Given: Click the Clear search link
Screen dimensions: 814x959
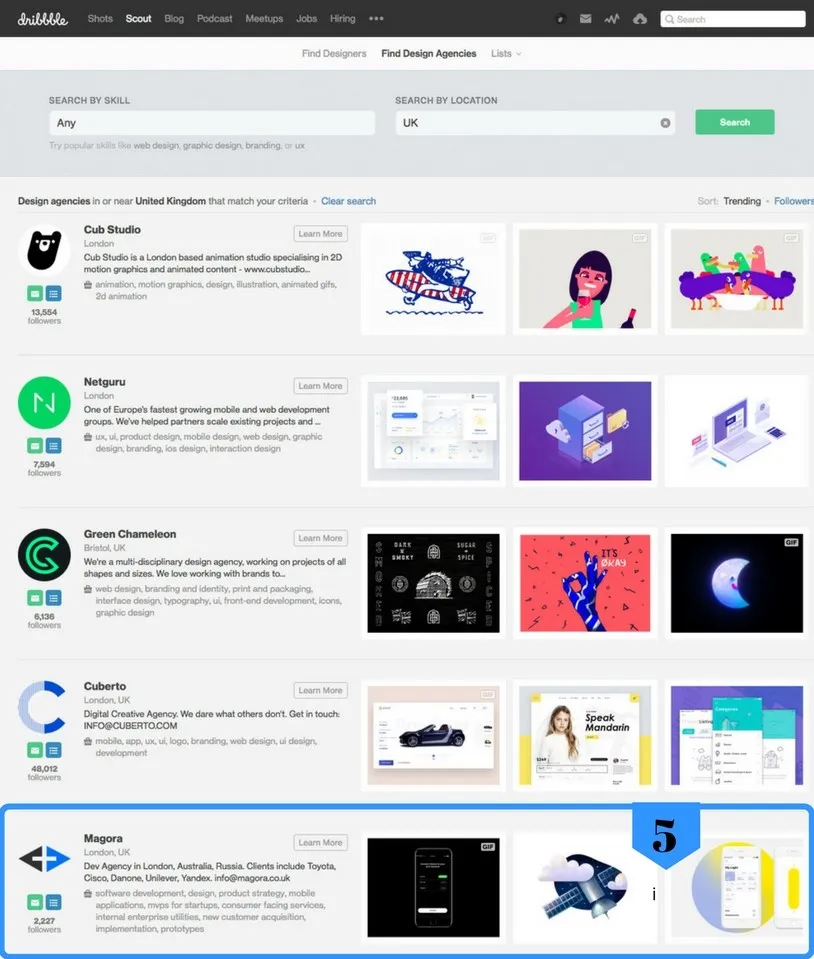Looking at the screenshot, I should (x=349, y=201).
